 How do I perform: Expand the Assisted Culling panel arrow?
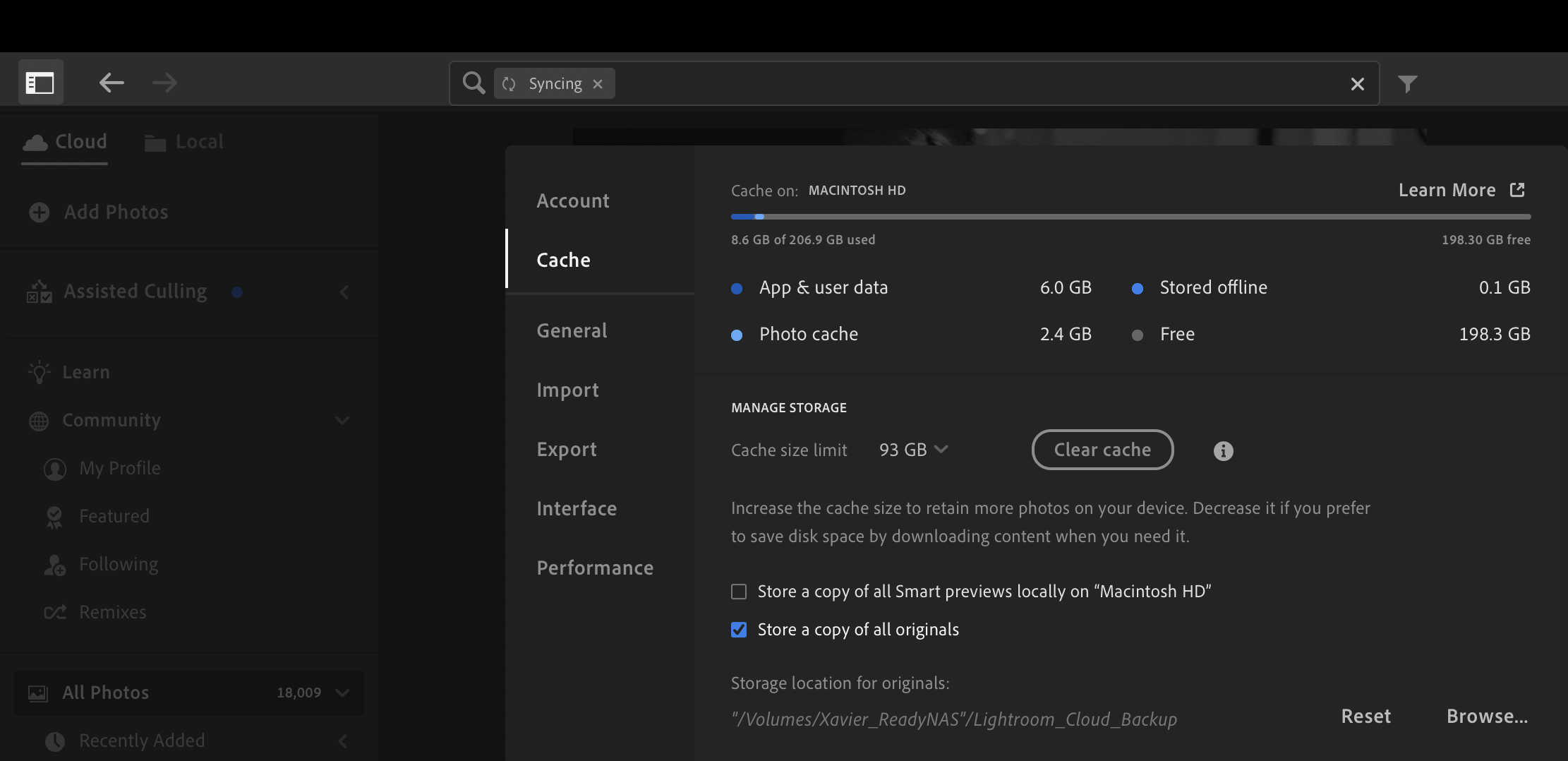tap(344, 292)
